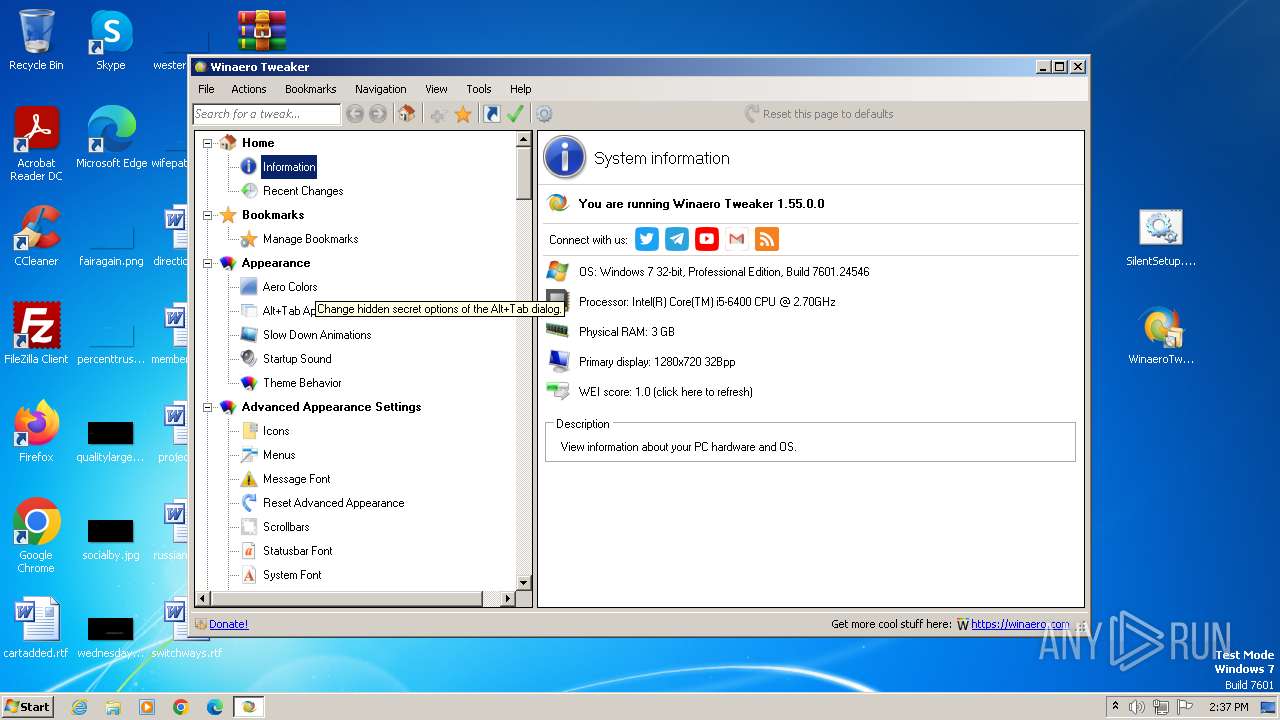Click the volume icon in tray
The image size is (1280, 720).
coord(1137,707)
